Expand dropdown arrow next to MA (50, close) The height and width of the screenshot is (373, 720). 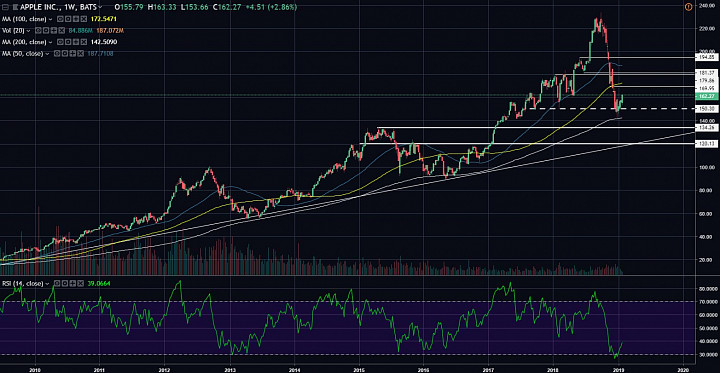(47, 54)
